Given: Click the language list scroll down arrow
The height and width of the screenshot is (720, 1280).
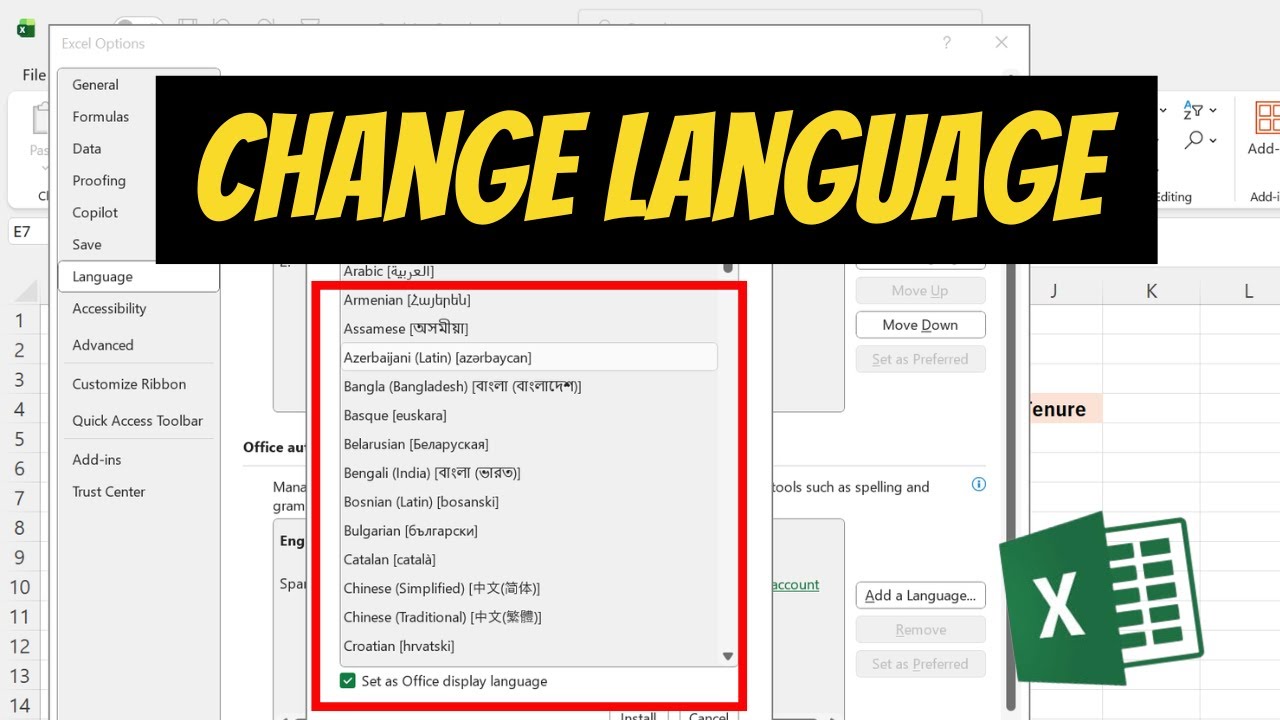Looking at the screenshot, I should coord(728,657).
